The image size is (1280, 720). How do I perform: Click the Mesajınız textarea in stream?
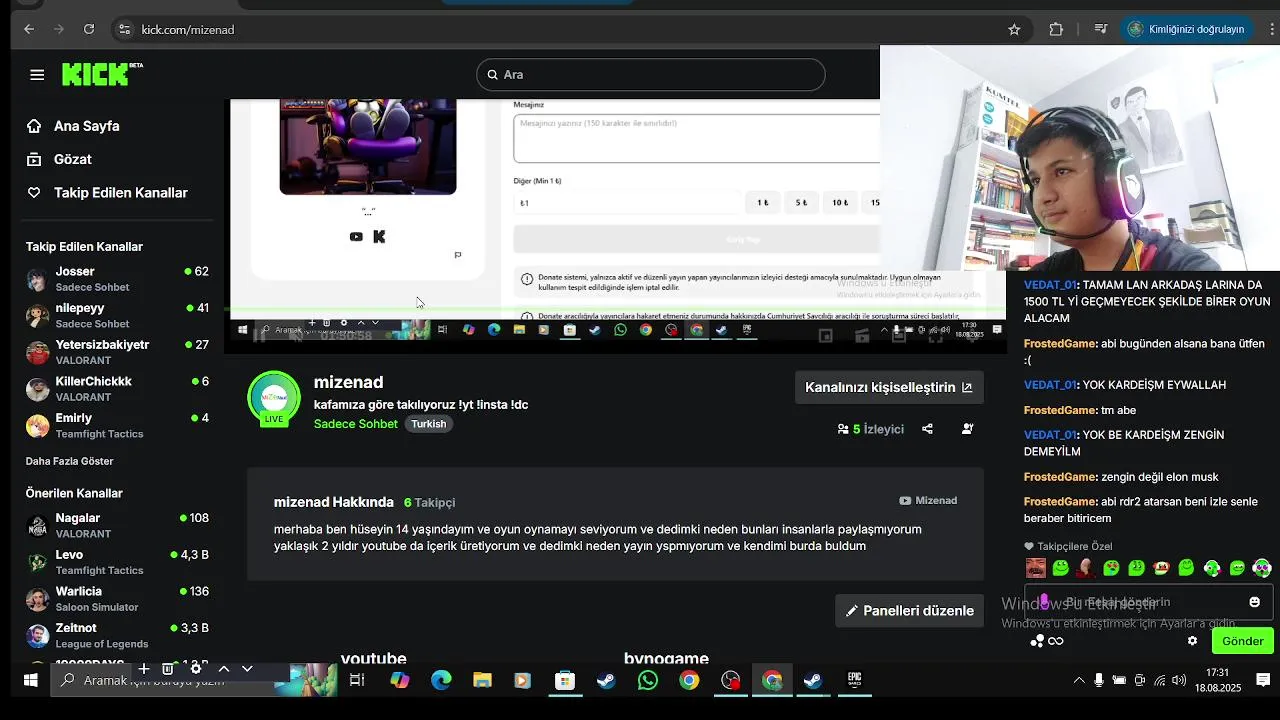click(x=697, y=138)
